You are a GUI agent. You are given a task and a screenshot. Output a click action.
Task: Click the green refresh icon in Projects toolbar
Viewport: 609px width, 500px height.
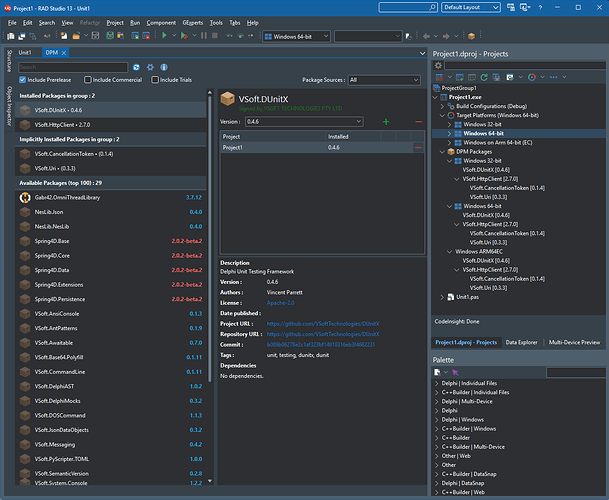tap(484, 77)
